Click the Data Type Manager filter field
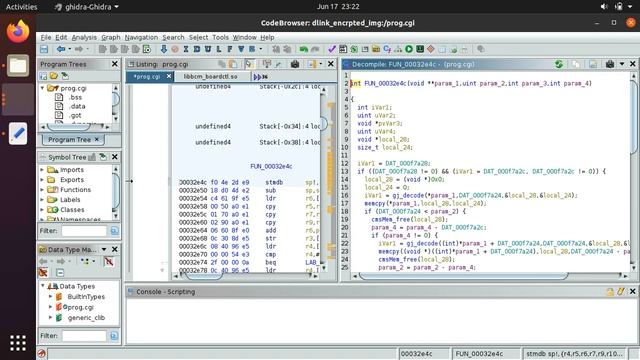Viewport: 640px width, 360px height. pos(84,336)
